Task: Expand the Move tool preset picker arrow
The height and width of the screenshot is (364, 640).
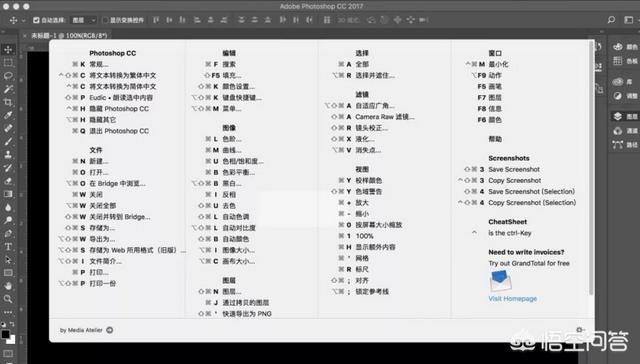Action: 23,20
